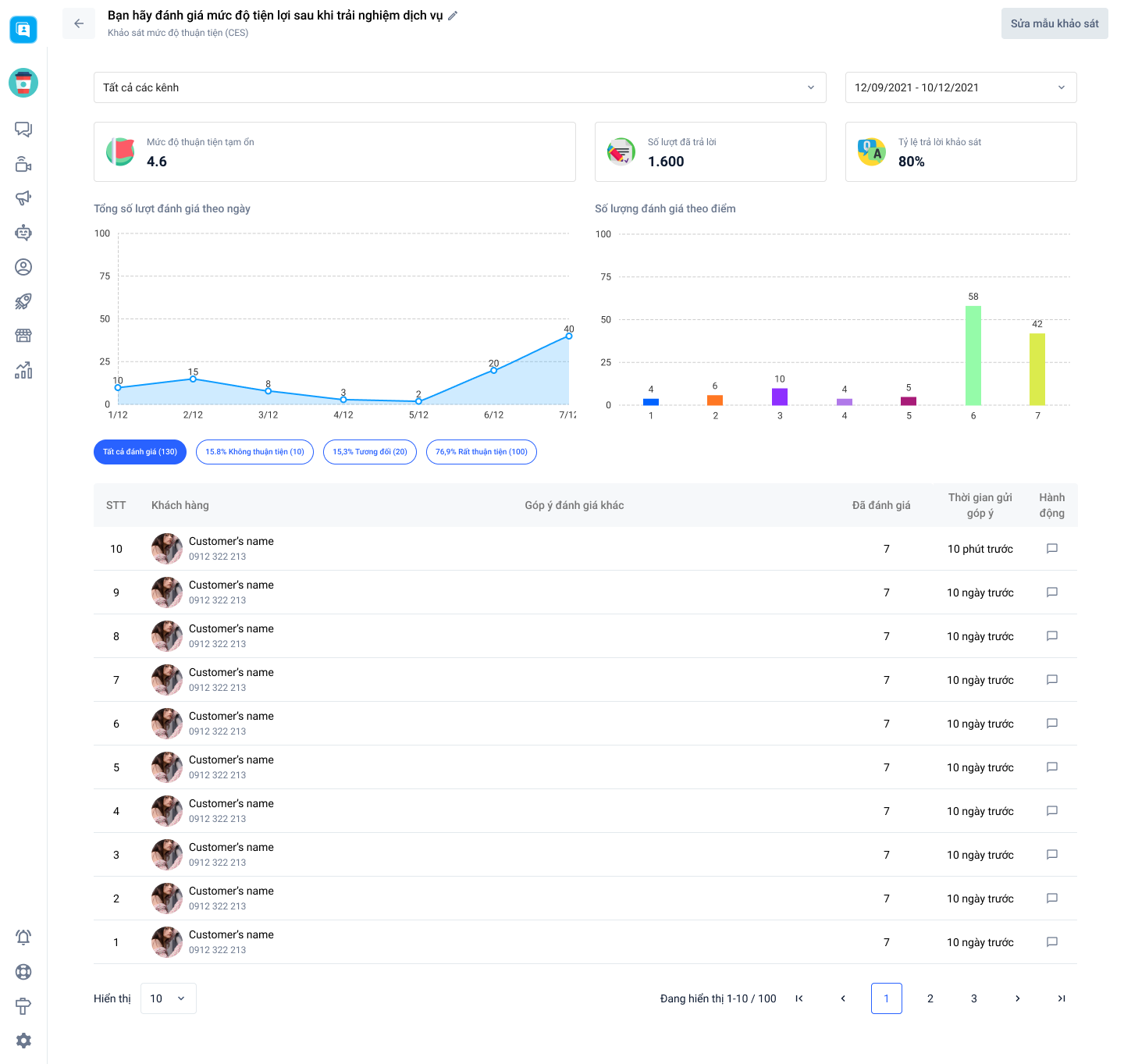
Task: Toggle 'Rất thuận tiện (100)' filter chip
Action: click(481, 452)
